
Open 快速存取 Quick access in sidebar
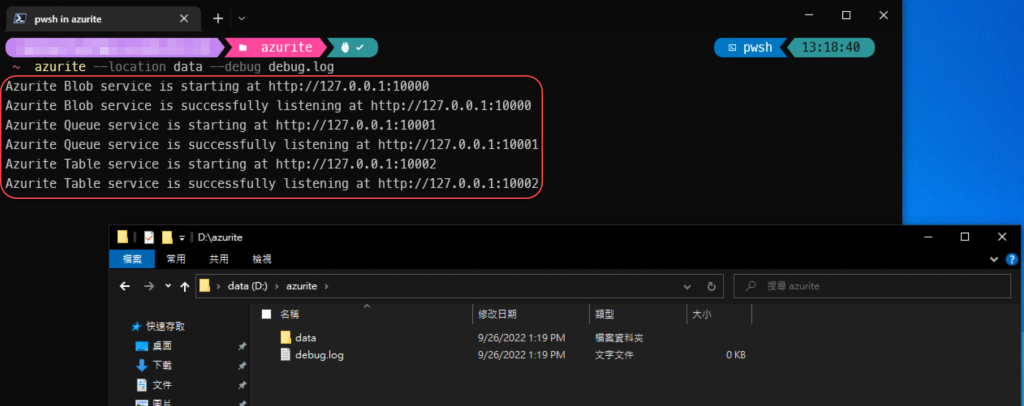tap(157, 326)
